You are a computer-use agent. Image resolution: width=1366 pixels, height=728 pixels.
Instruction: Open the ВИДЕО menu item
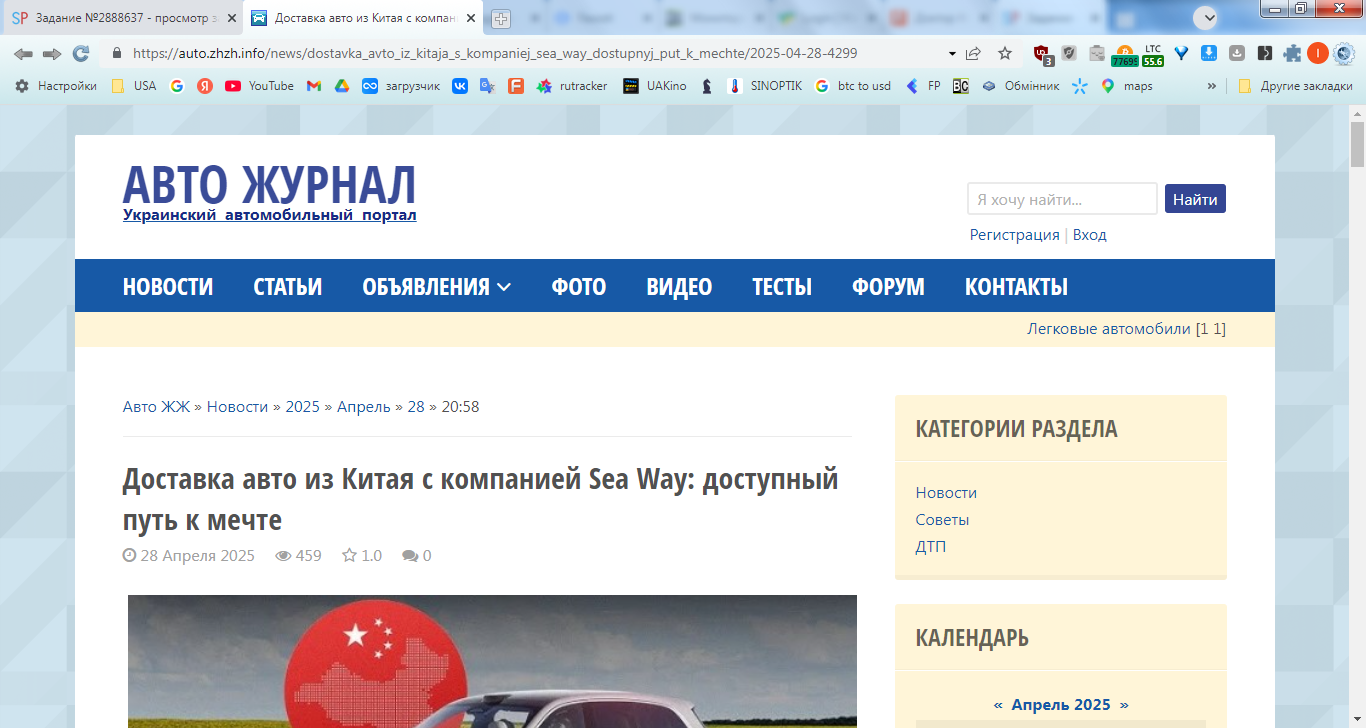[x=679, y=287]
